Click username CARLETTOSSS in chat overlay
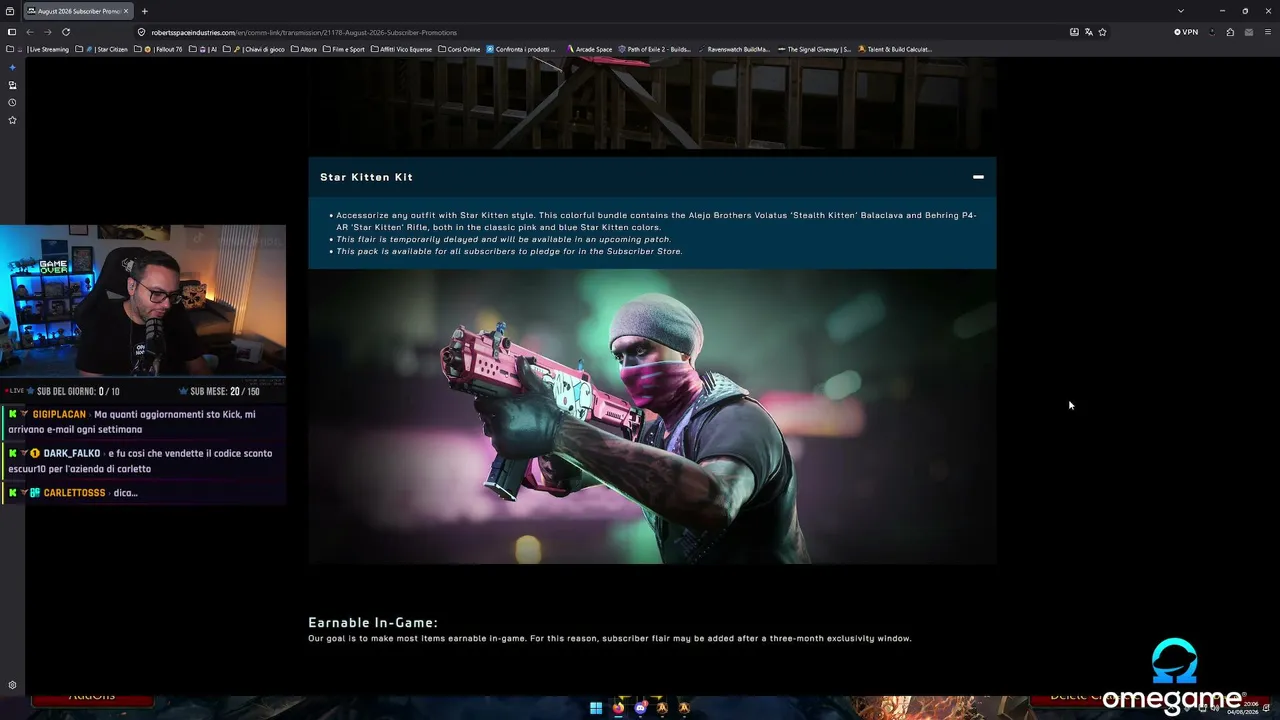Screen dimensions: 1280x720 coord(74,492)
